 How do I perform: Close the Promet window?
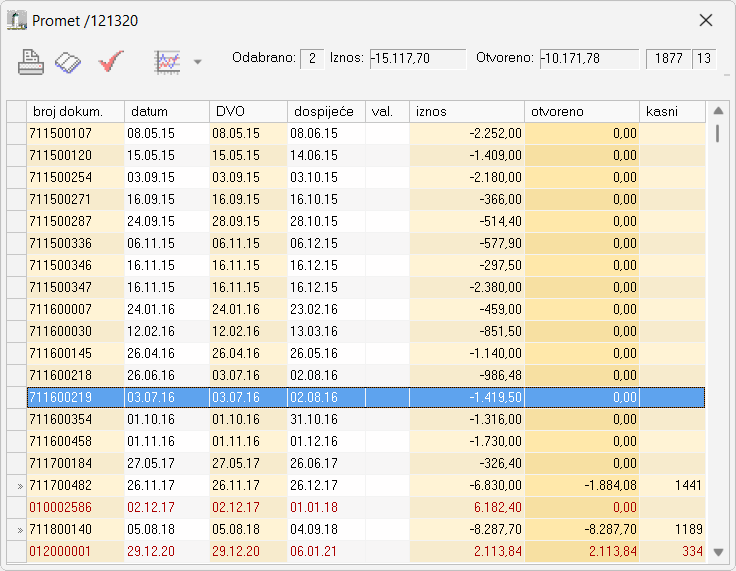(706, 20)
